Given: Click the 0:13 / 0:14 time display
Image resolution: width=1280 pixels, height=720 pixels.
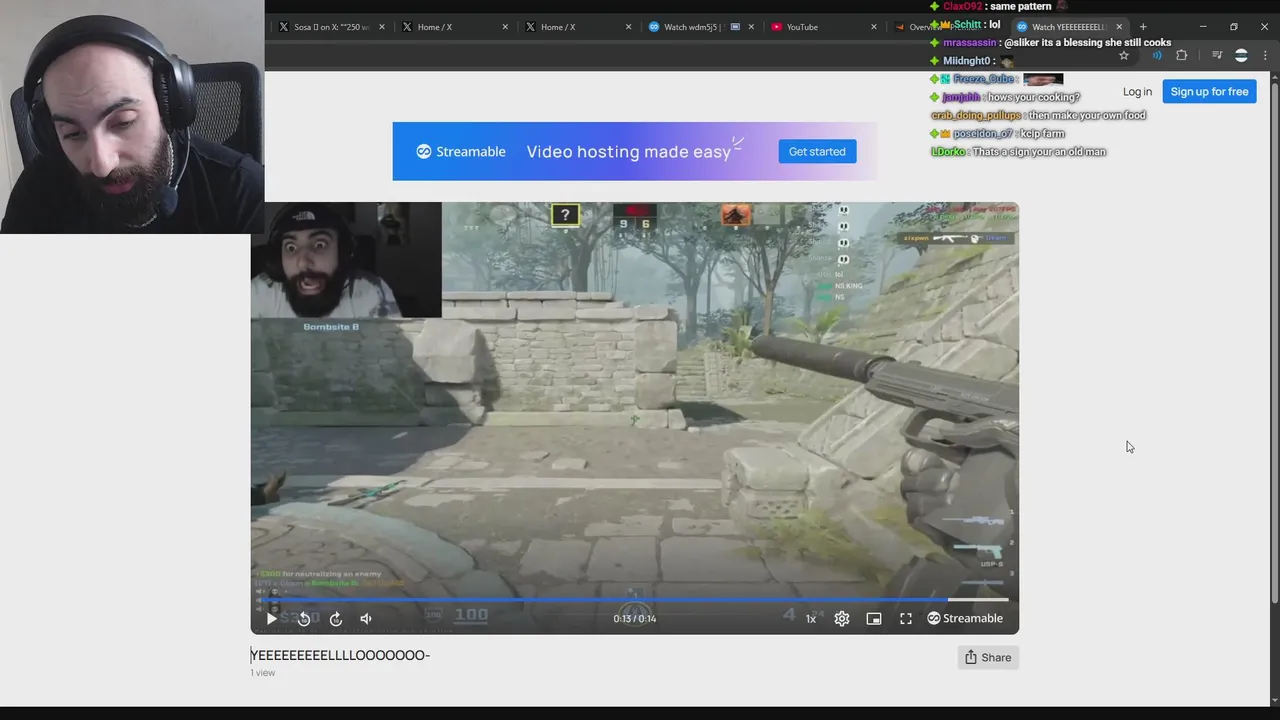Looking at the screenshot, I should pyautogui.click(x=635, y=619).
